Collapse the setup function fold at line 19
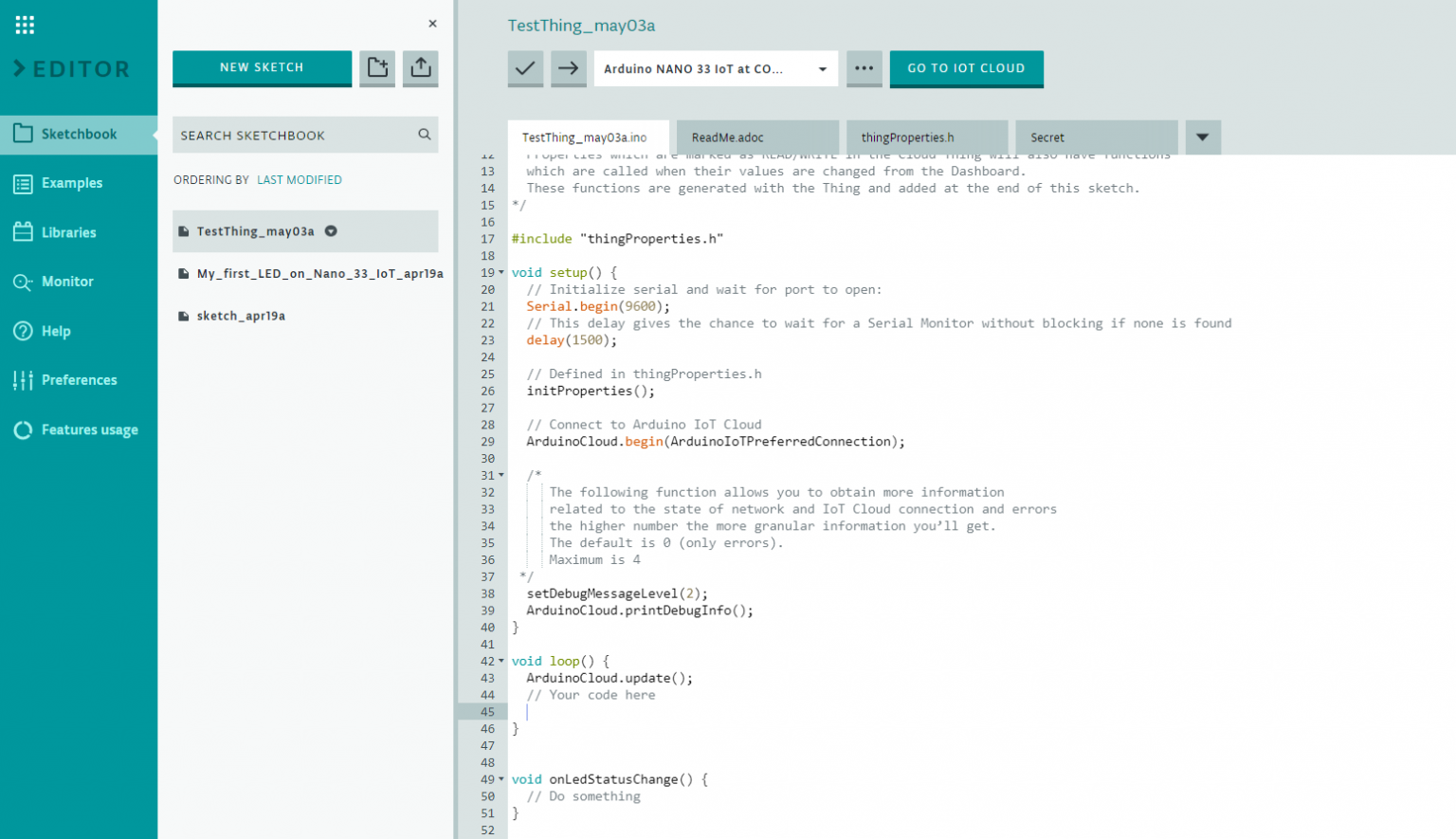 [501, 273]
